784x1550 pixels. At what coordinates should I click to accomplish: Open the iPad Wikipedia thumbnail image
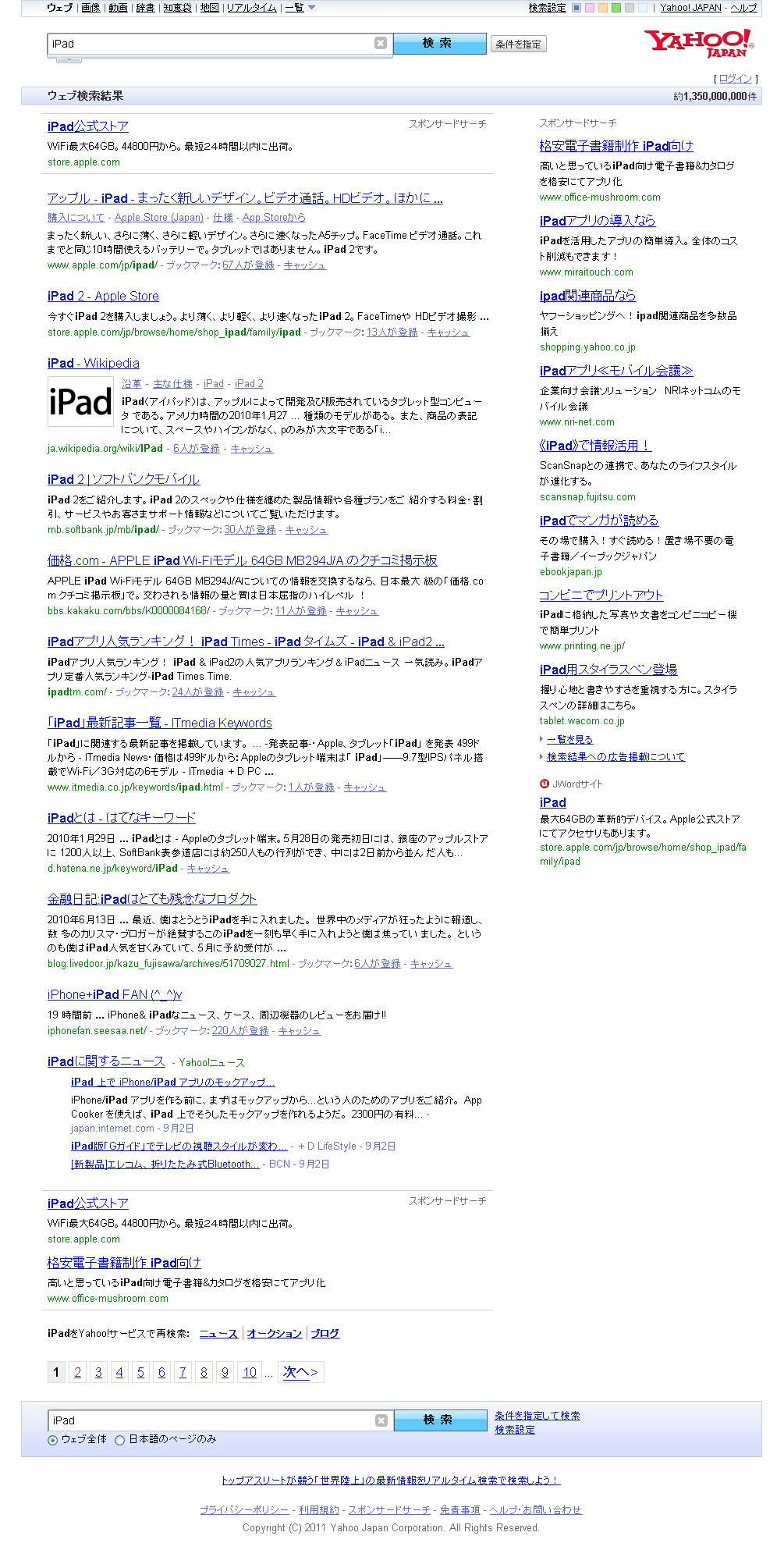[80, 402]
